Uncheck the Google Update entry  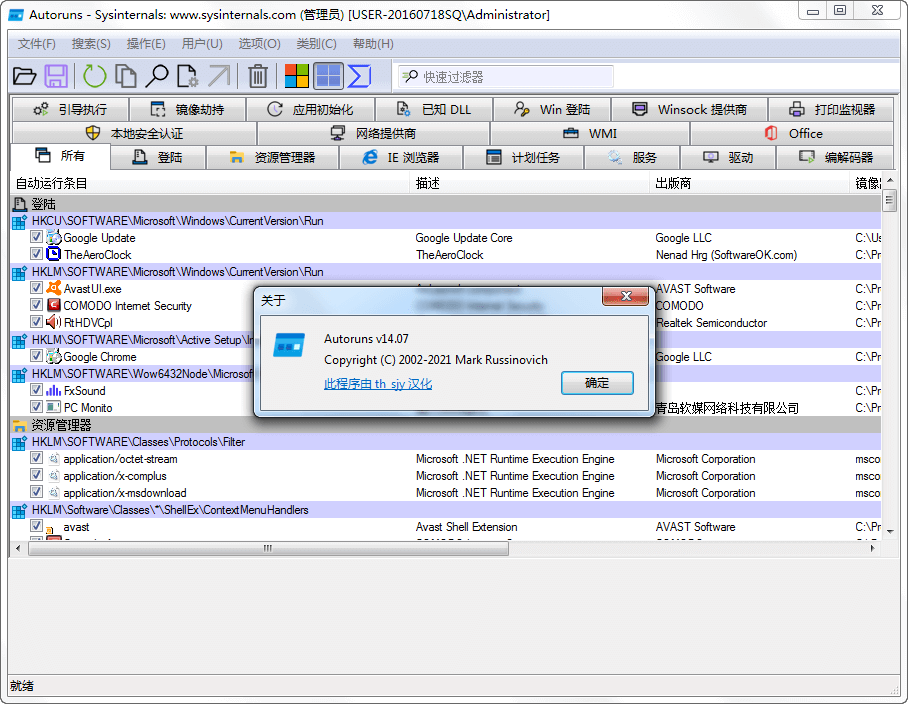36,237
